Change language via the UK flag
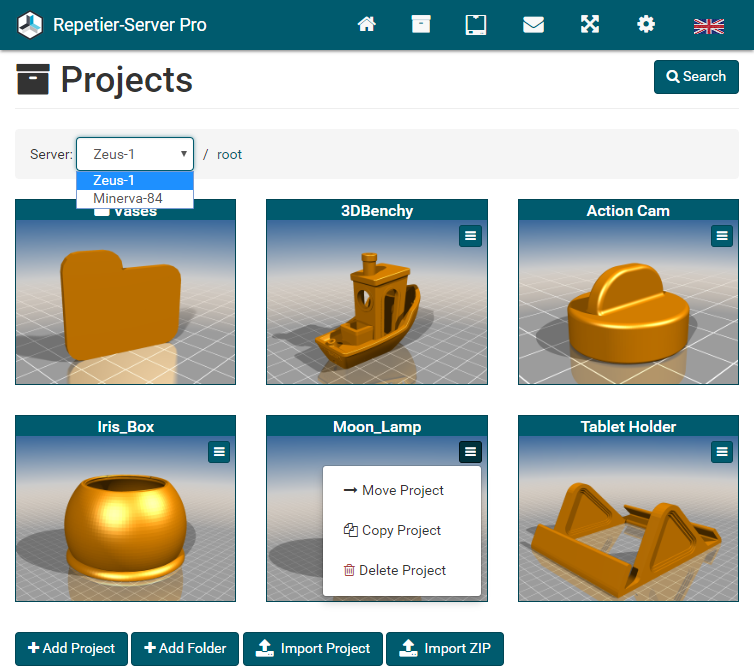This screenshot has height=666, width=754. click(708, 26)
